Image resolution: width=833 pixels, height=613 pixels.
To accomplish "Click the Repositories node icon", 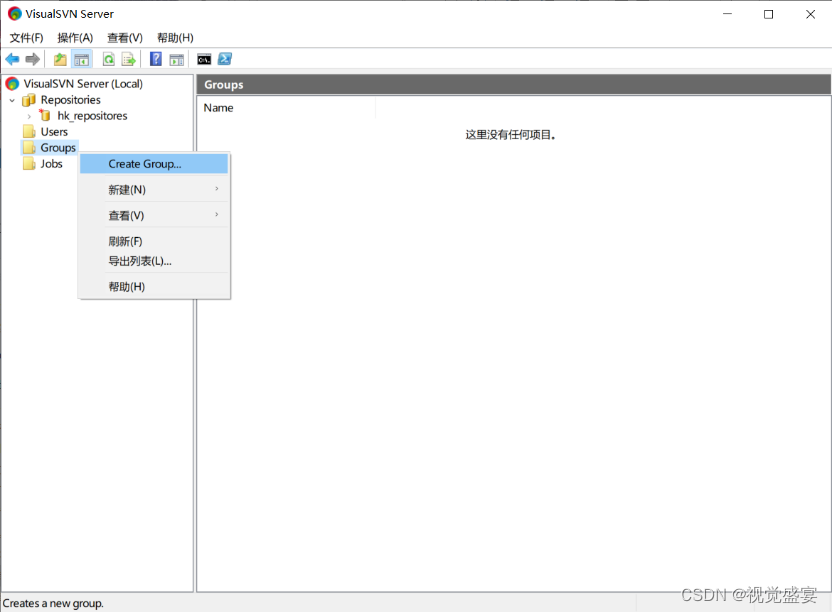I will pyautogui.click(x=29, y=100).
